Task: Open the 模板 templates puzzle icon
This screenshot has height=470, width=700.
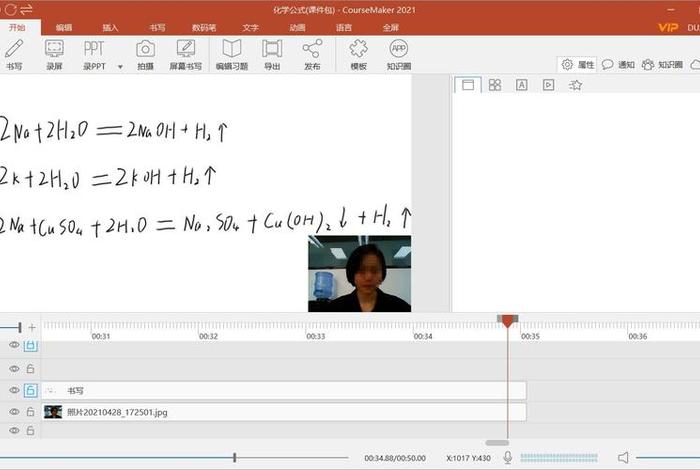Action: tap(358, 54)
